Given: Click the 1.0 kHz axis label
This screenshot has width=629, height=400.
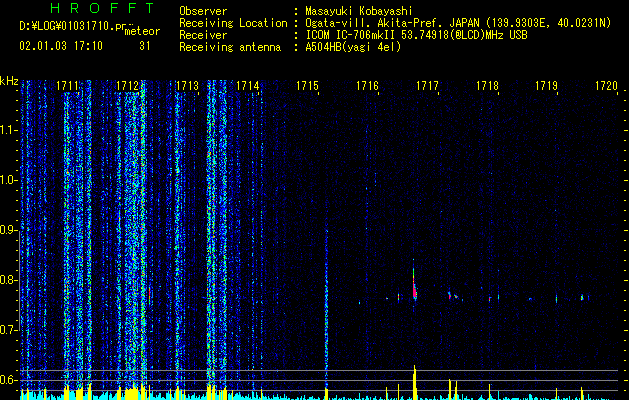Looking at the screenshot, I should coord(9,181).
